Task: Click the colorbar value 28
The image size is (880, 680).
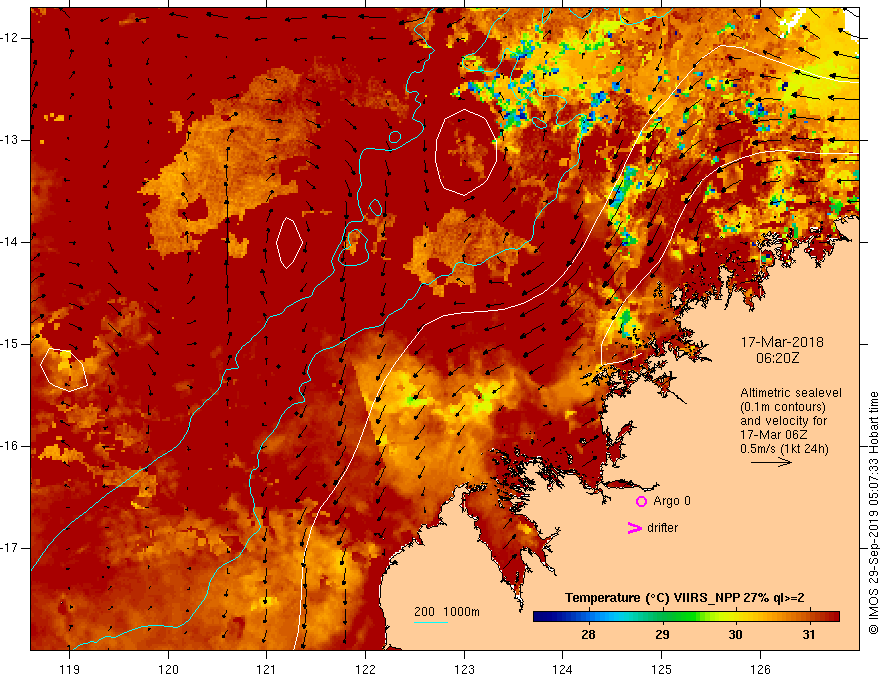Action: [x=588, y=635]
